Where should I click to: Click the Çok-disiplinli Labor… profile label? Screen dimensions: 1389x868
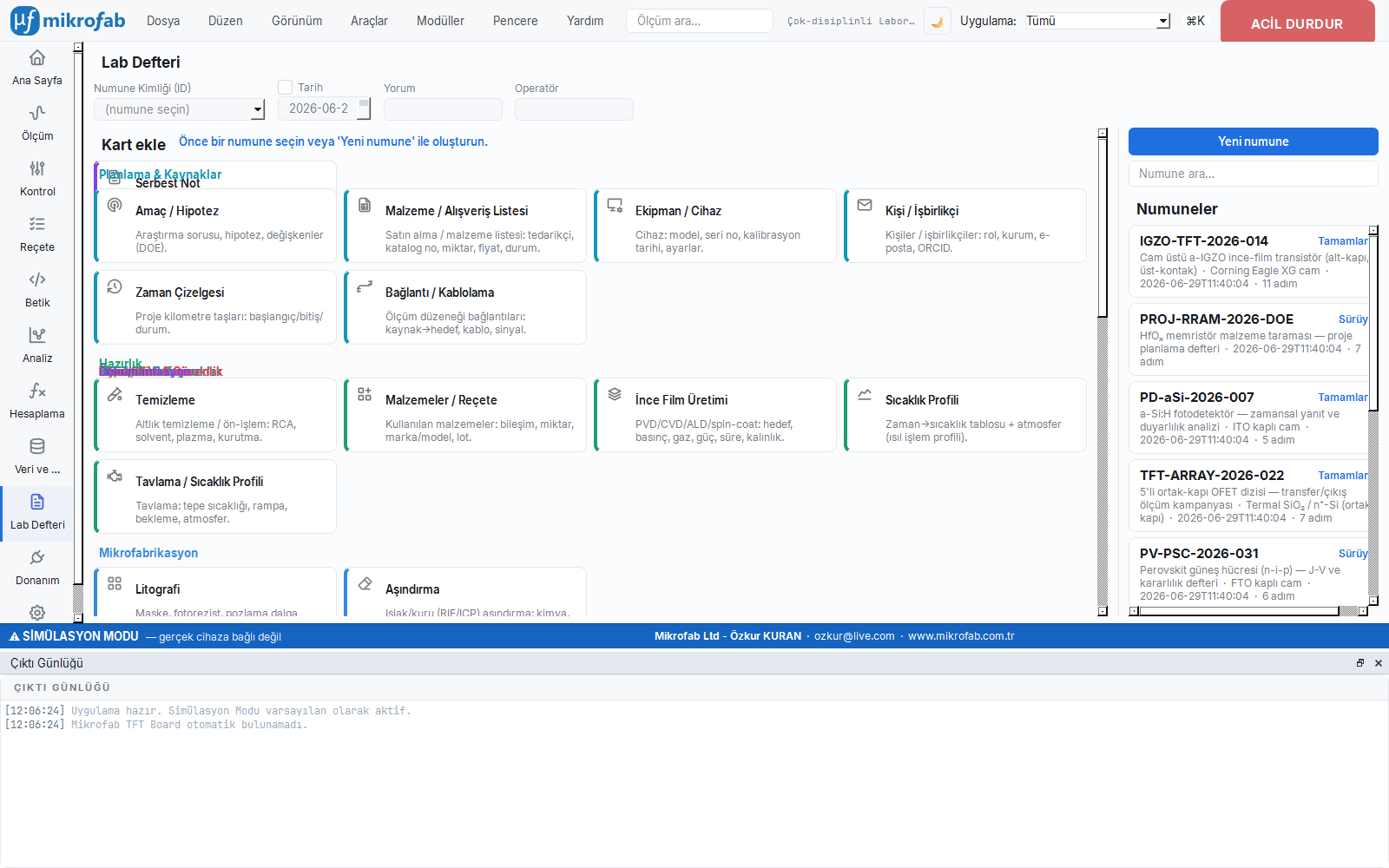tap(851, 21)
